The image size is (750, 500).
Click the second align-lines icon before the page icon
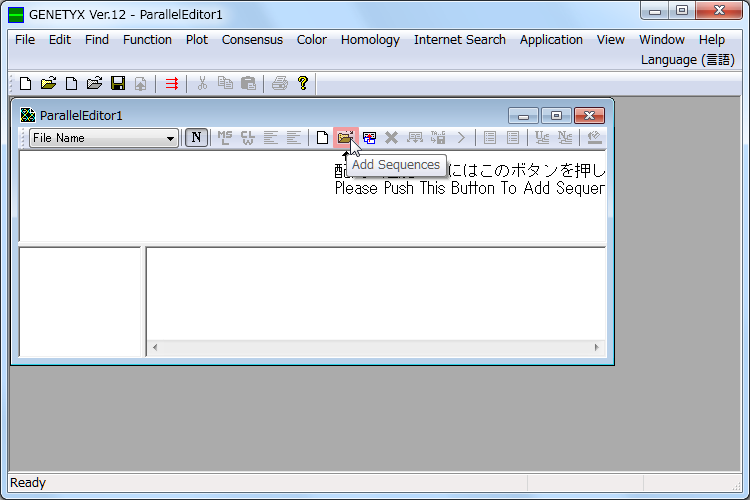(294, 138)
